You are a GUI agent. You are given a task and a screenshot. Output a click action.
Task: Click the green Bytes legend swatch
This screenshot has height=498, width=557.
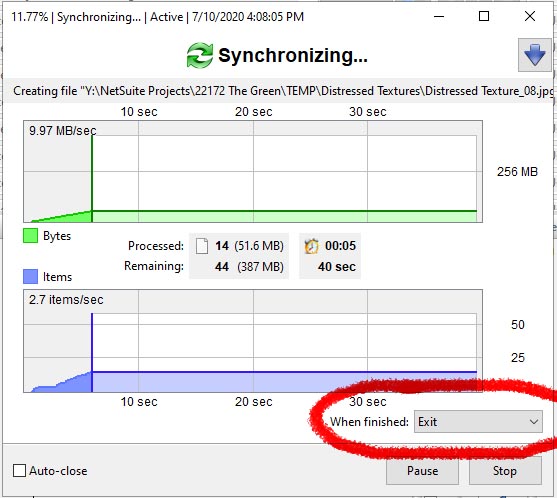[x=31, y=236]
